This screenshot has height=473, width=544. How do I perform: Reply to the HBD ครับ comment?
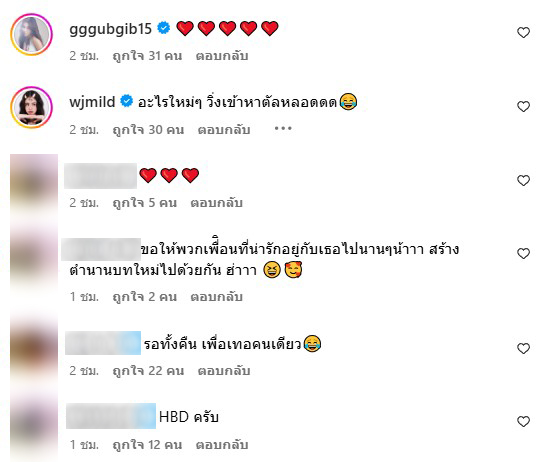222,445
